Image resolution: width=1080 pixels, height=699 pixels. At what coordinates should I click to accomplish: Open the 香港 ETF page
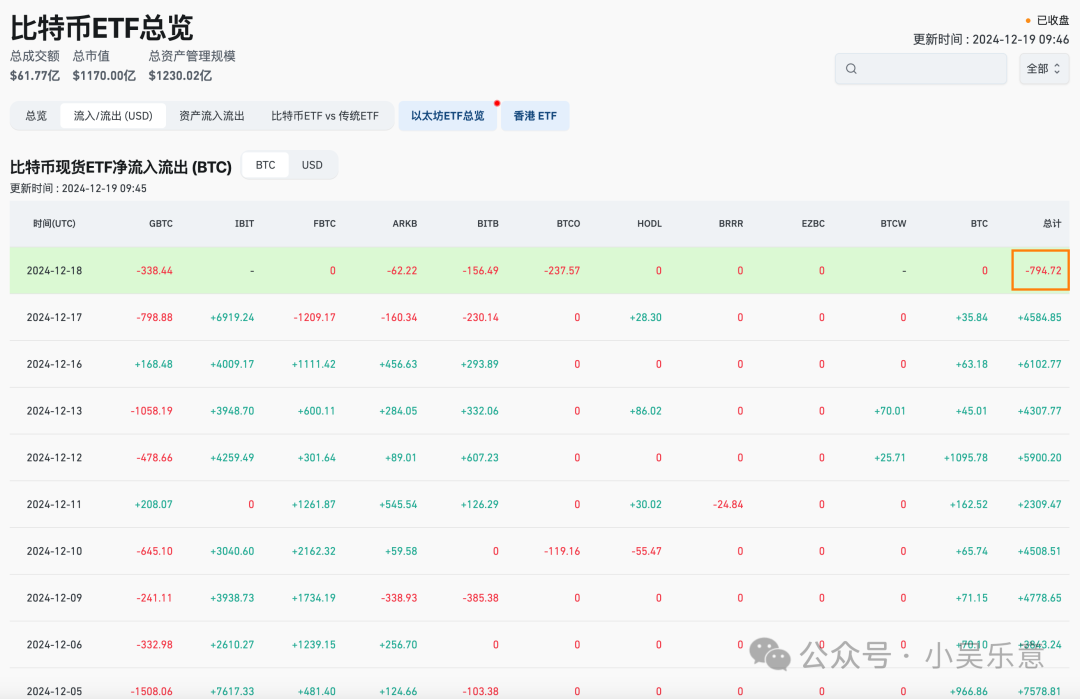[535, 116]
